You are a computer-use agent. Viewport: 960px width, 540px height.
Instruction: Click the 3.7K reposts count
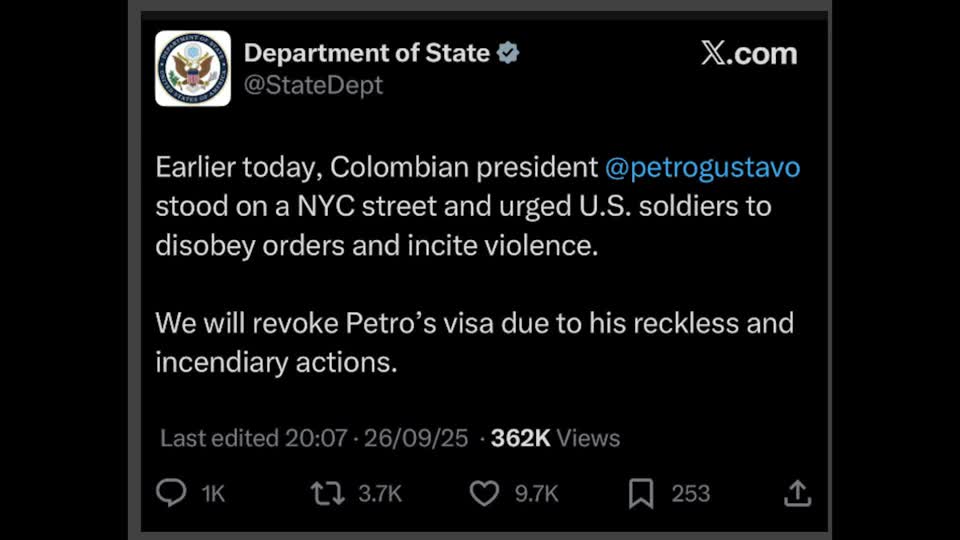coord(380,493)
